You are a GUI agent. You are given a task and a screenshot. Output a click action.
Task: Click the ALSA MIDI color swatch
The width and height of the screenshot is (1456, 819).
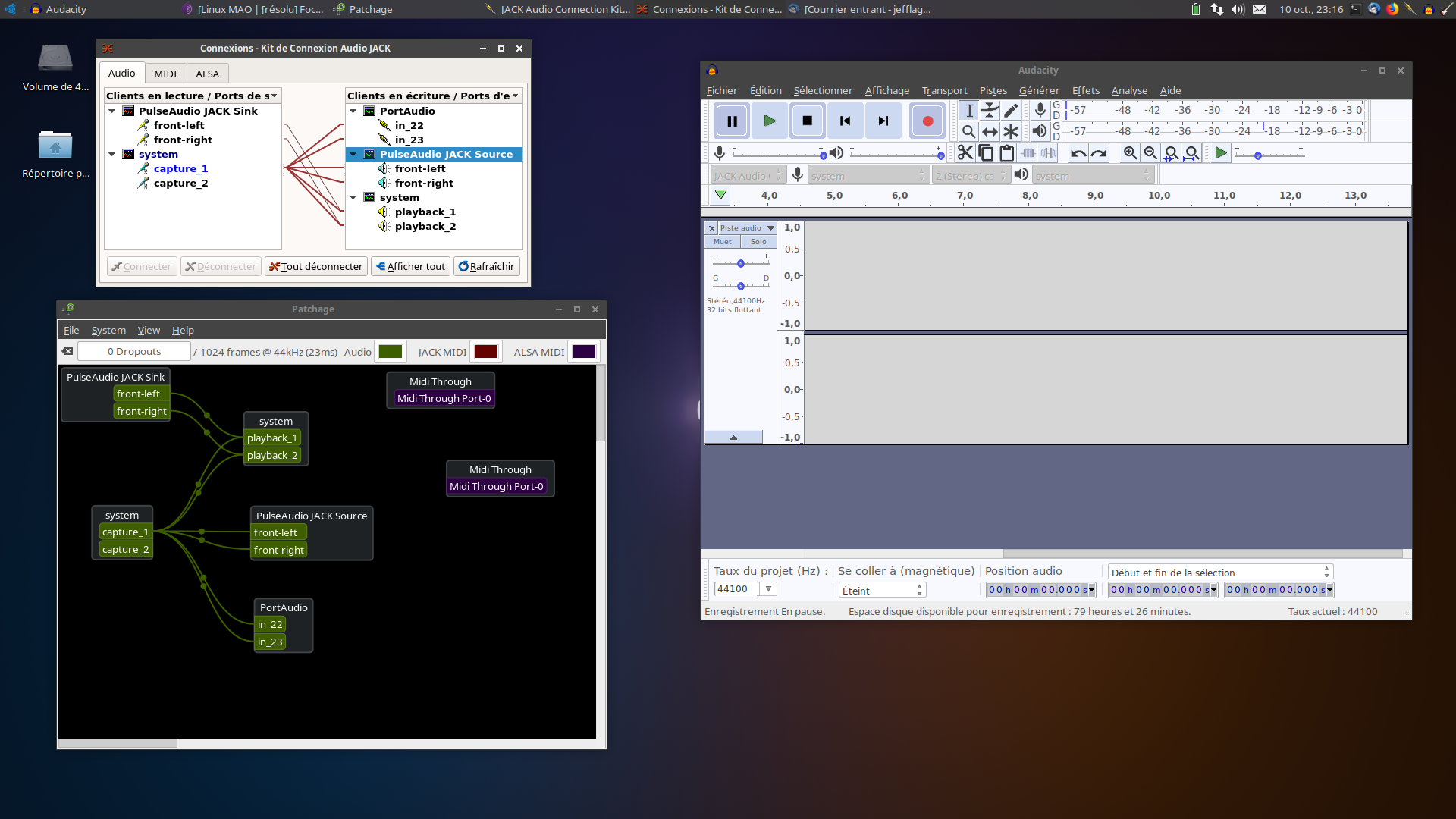[x=583, y=352]
